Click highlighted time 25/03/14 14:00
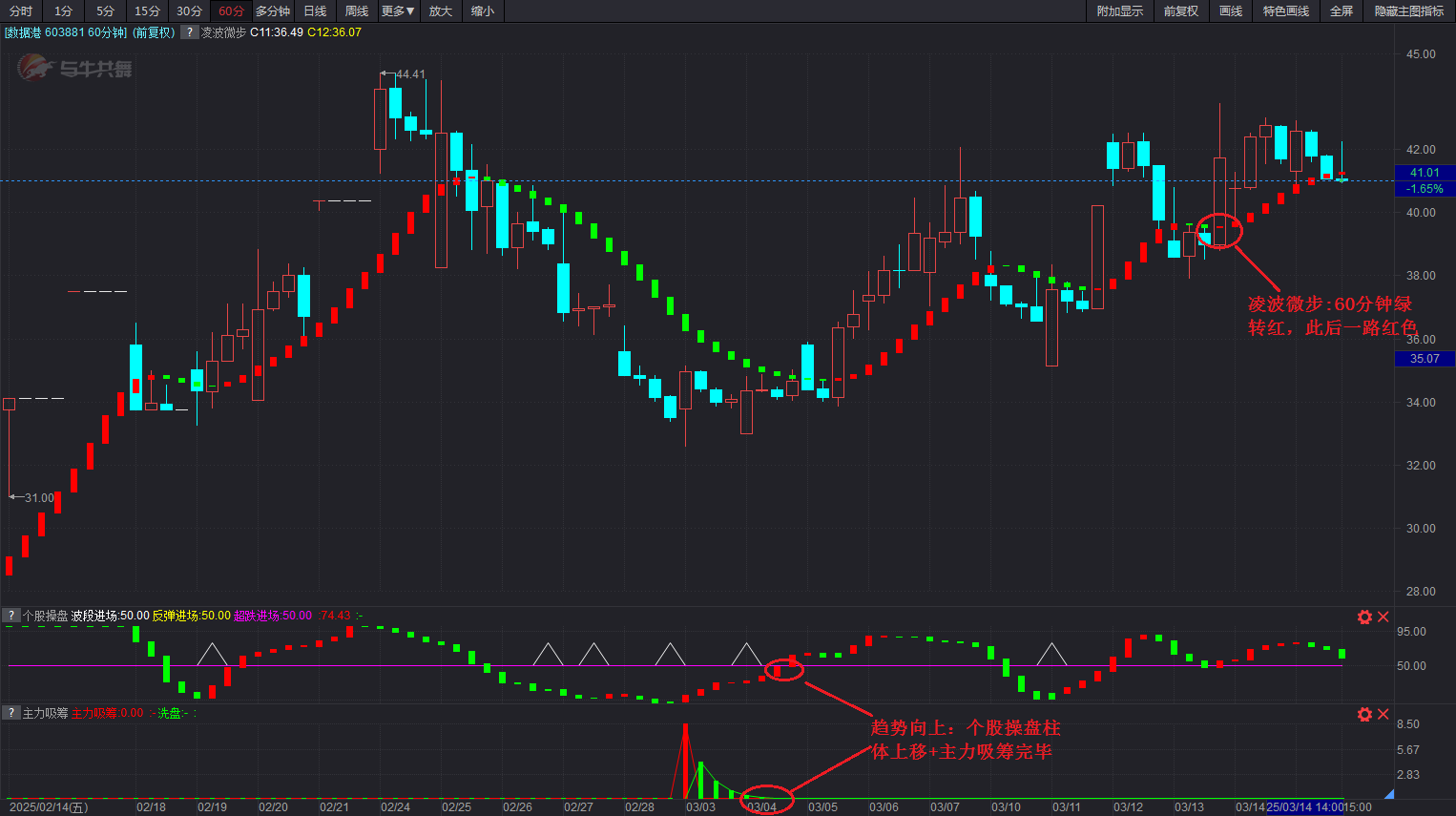 [x=1304, y=807]
